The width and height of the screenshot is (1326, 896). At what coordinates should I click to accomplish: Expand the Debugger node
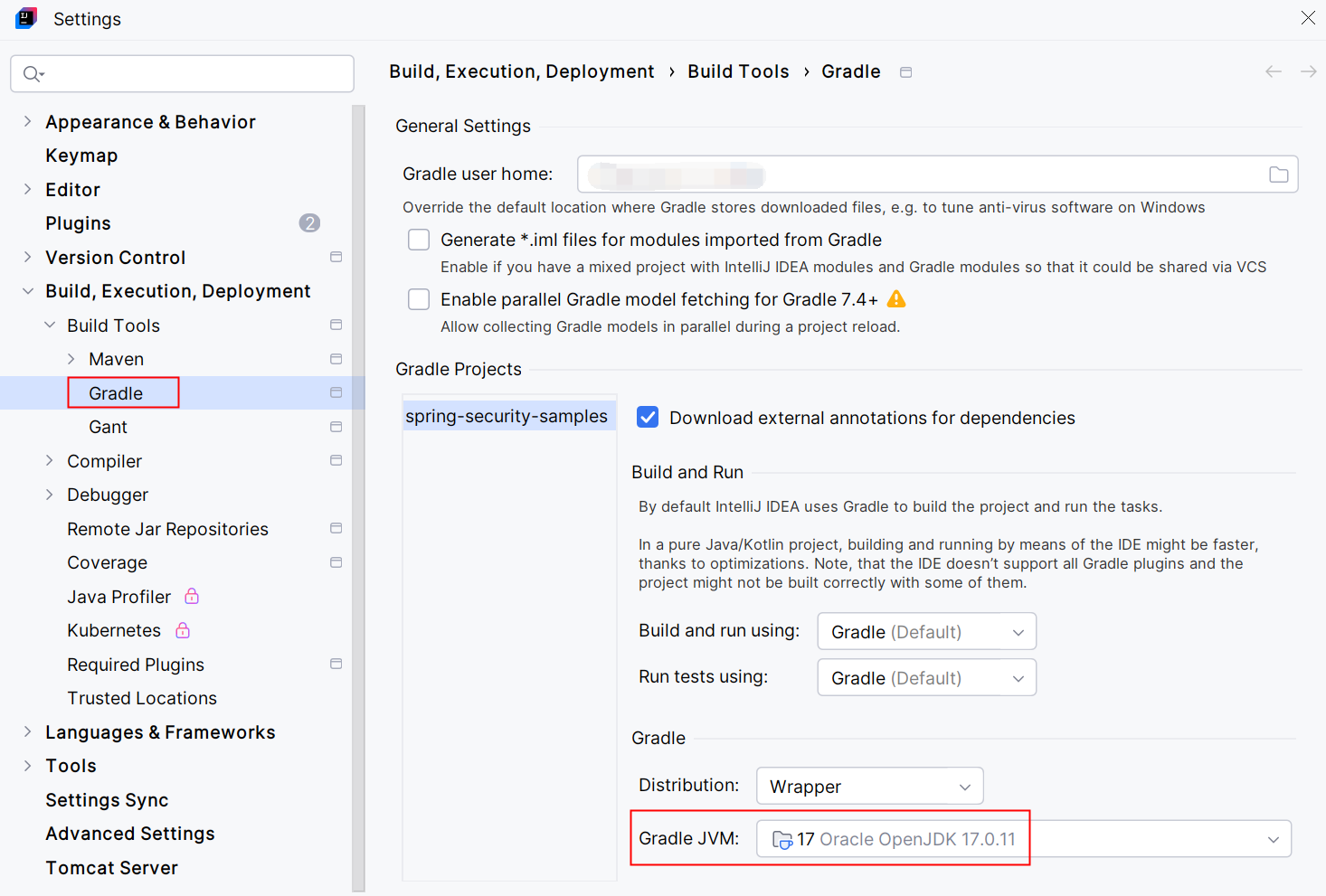point(50,495)
